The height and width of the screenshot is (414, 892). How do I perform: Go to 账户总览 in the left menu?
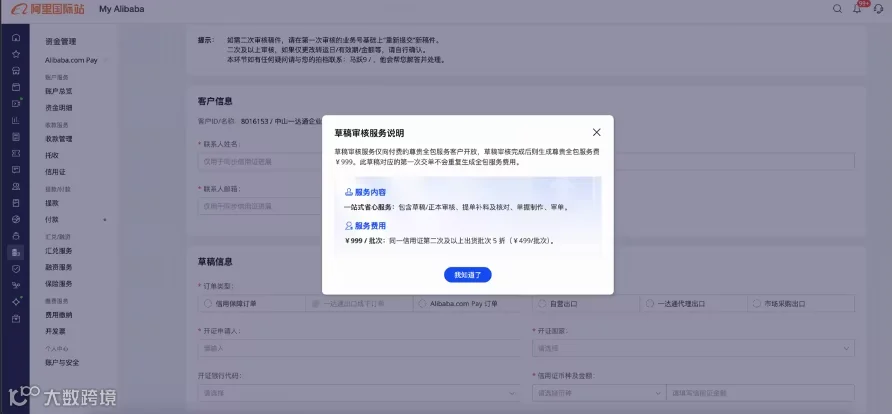coord(59,91)
